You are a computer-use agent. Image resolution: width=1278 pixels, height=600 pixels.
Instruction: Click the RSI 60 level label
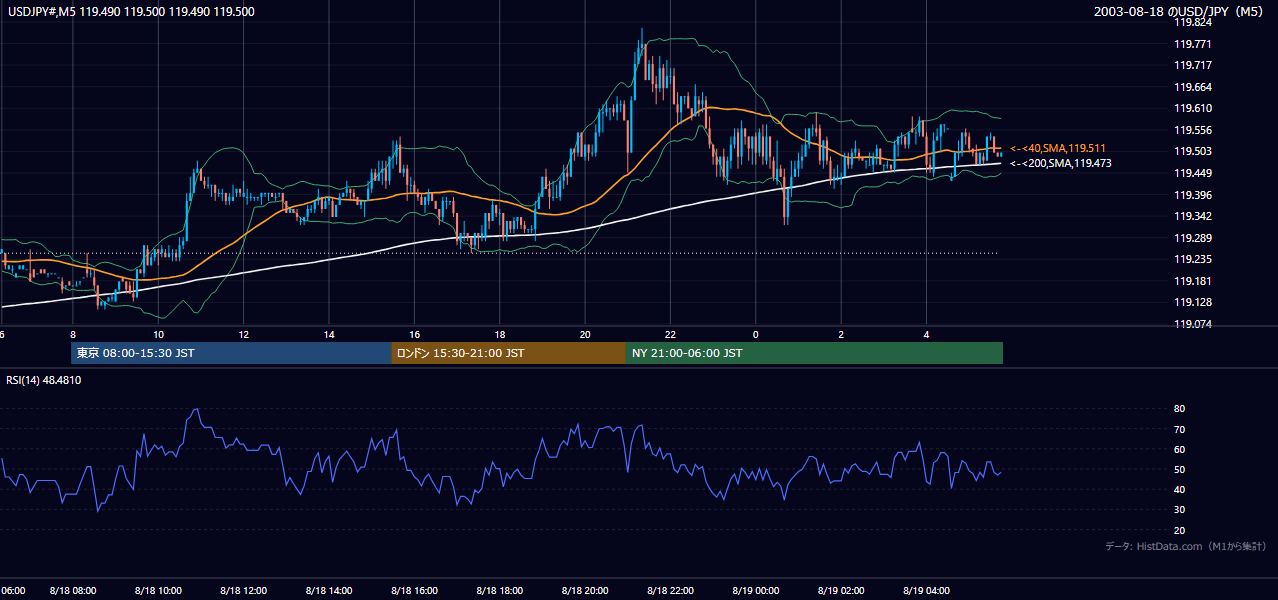[1180, 449]
